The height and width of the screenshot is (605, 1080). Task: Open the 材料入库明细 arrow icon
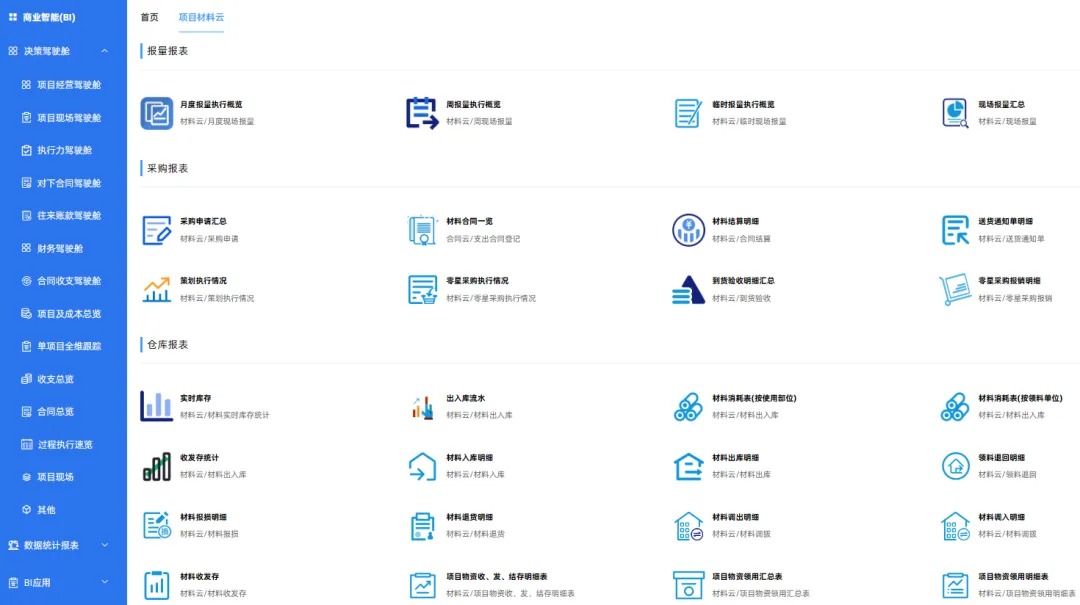coord(422,465)
